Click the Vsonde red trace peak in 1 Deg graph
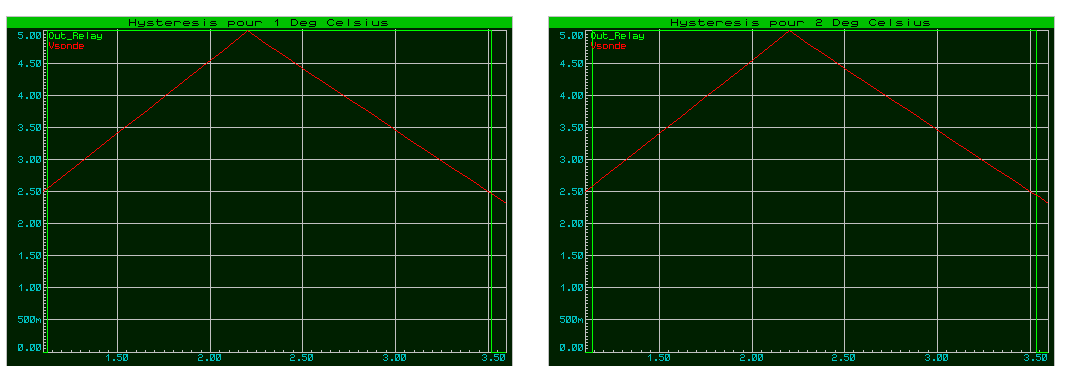The height and width of the screenshot is (378, 1068). click(248, 31)
